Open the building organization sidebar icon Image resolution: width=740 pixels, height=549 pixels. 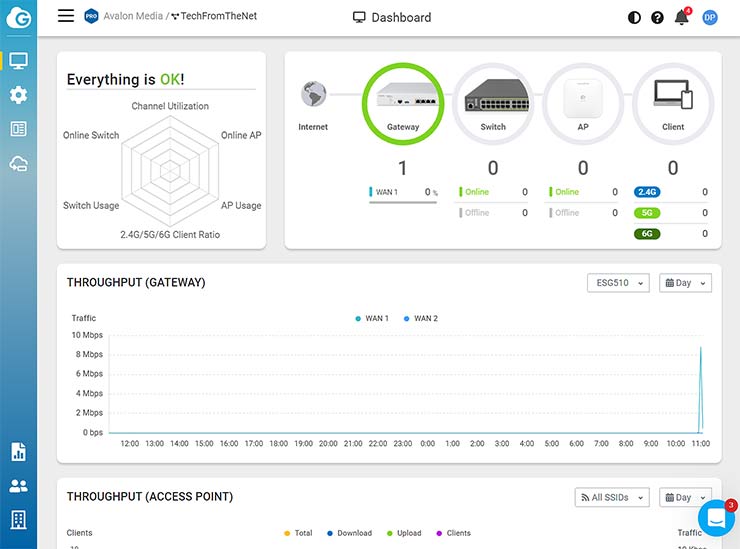[x=18, y=520]
